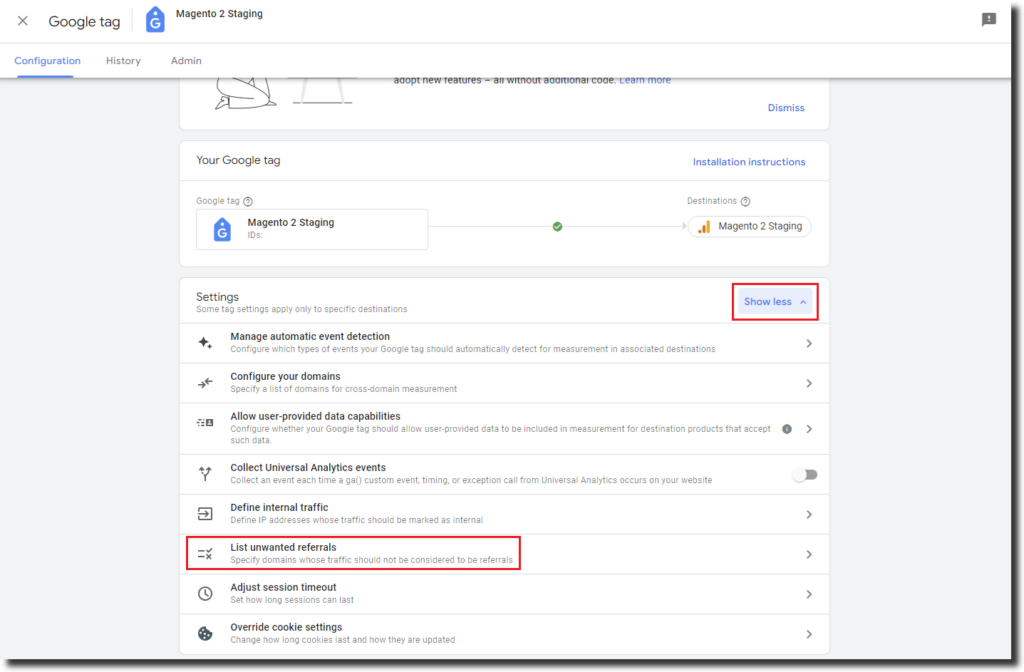Viewport: 1024px width, 672px height.
Task: Click the user-provided data capabilities icon
Action: (205, 423)
